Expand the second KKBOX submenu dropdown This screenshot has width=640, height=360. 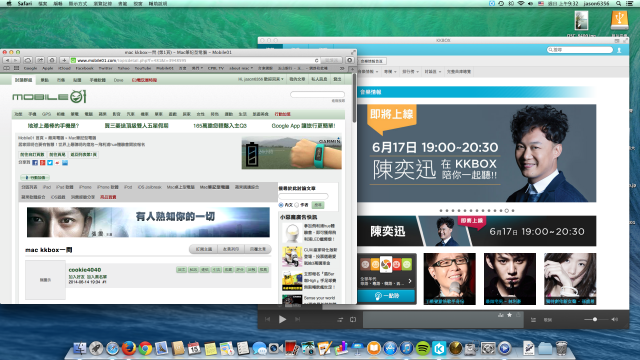click(x=390, y=71)
